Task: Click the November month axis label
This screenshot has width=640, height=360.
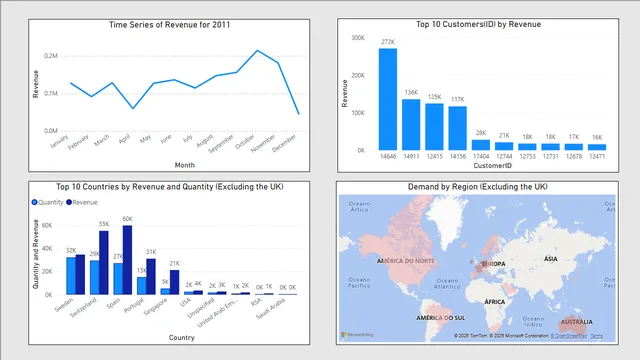Action: tap(263, 144)
